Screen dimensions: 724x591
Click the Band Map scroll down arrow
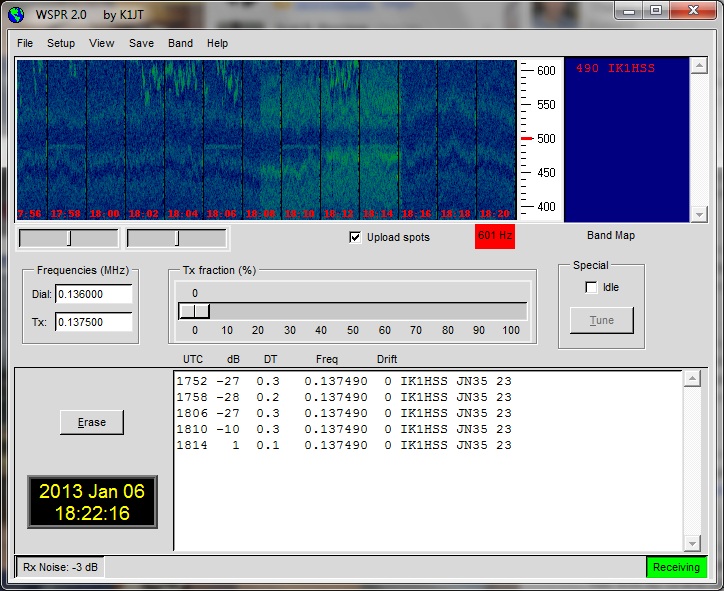tap(699, 214)
